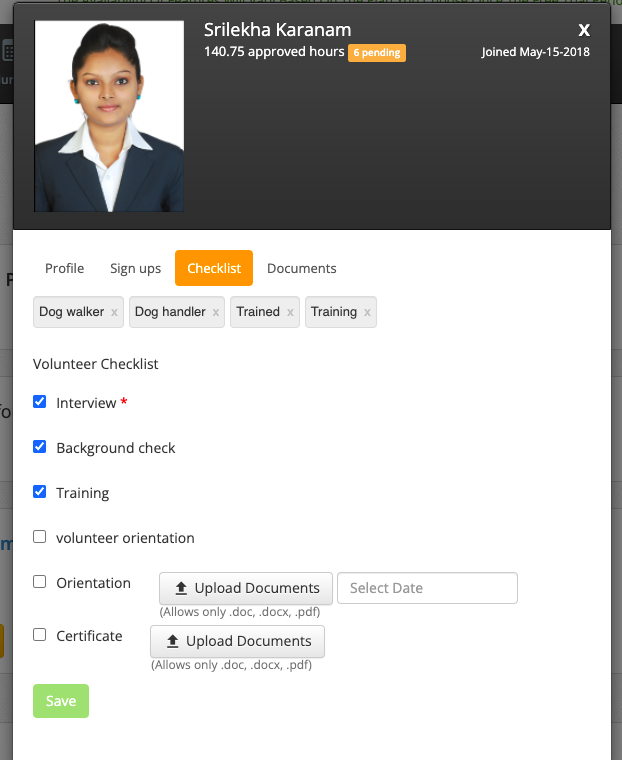Image resolution: width=622 pixels, height=760 pixels.
Task: Uncheck the Interview checkbox
Action: pos(40,402)
